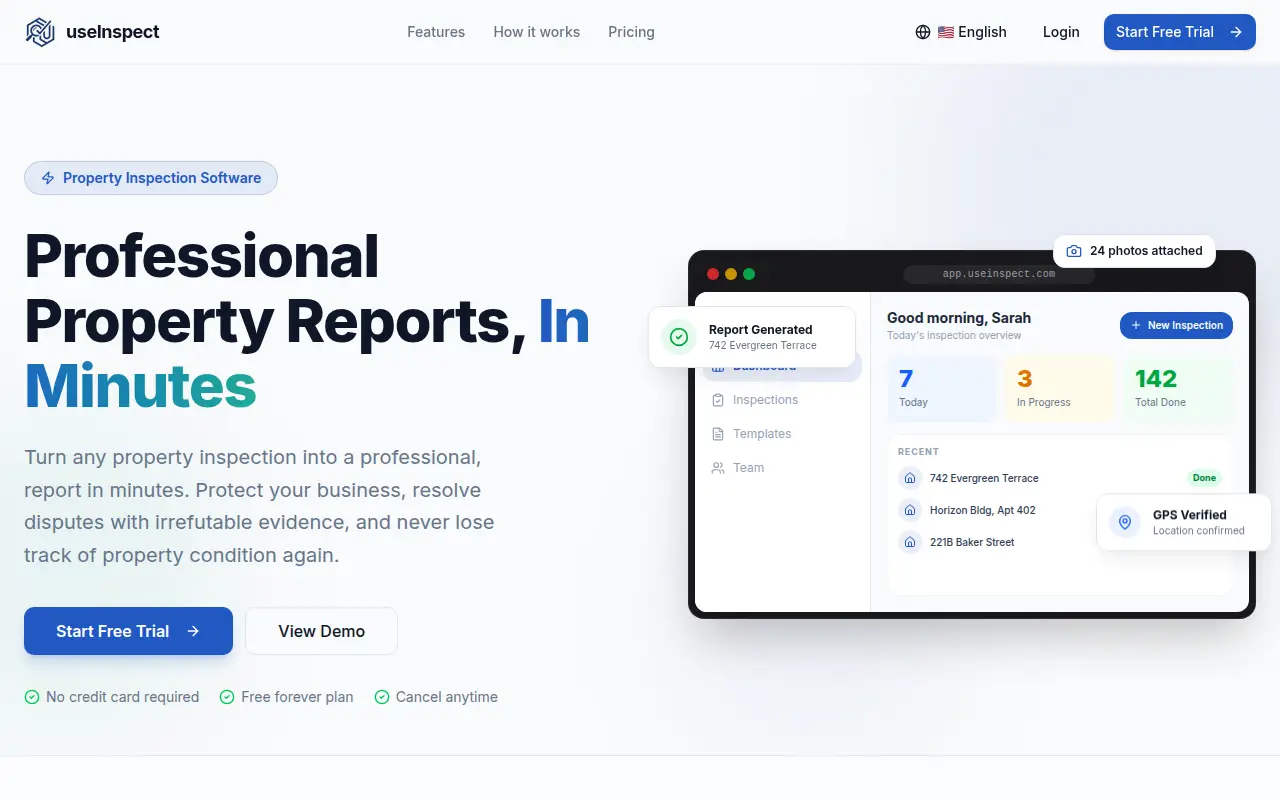Viewport: 1280px width, 800px height.
Task: Click the lightning bolt badge icon
Action: point(48,178)
